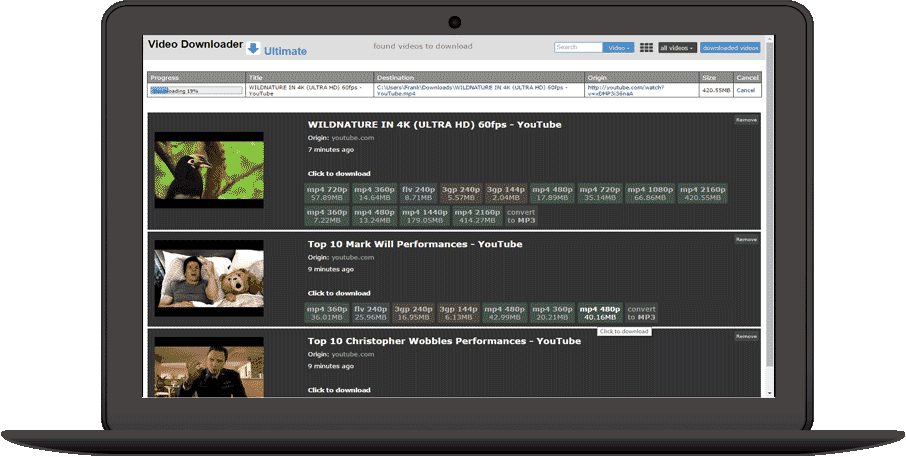
Task: Click the 420.55MB size cell
Action: [x=716, y=91]
